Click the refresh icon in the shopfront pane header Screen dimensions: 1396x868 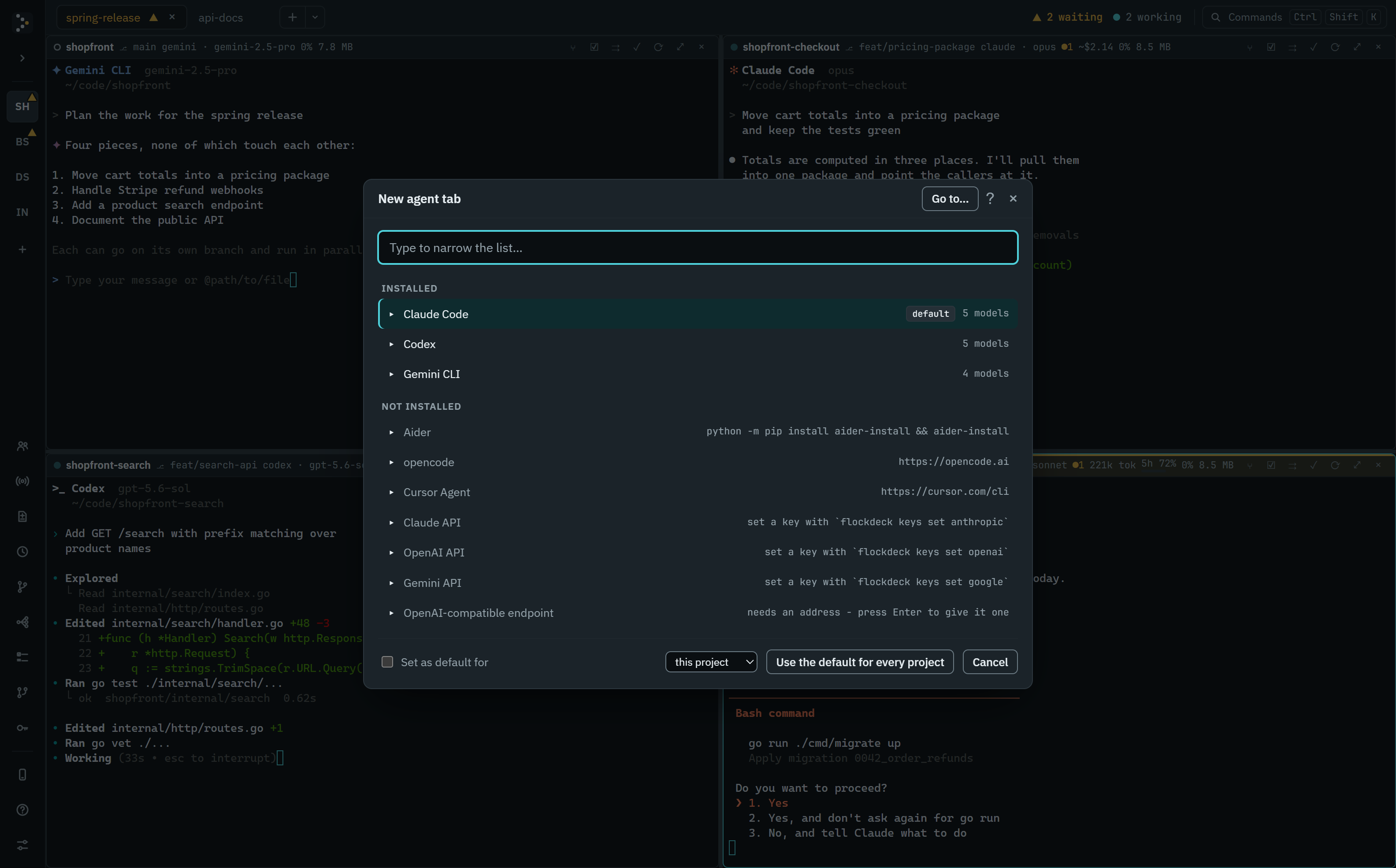[658, 47]
